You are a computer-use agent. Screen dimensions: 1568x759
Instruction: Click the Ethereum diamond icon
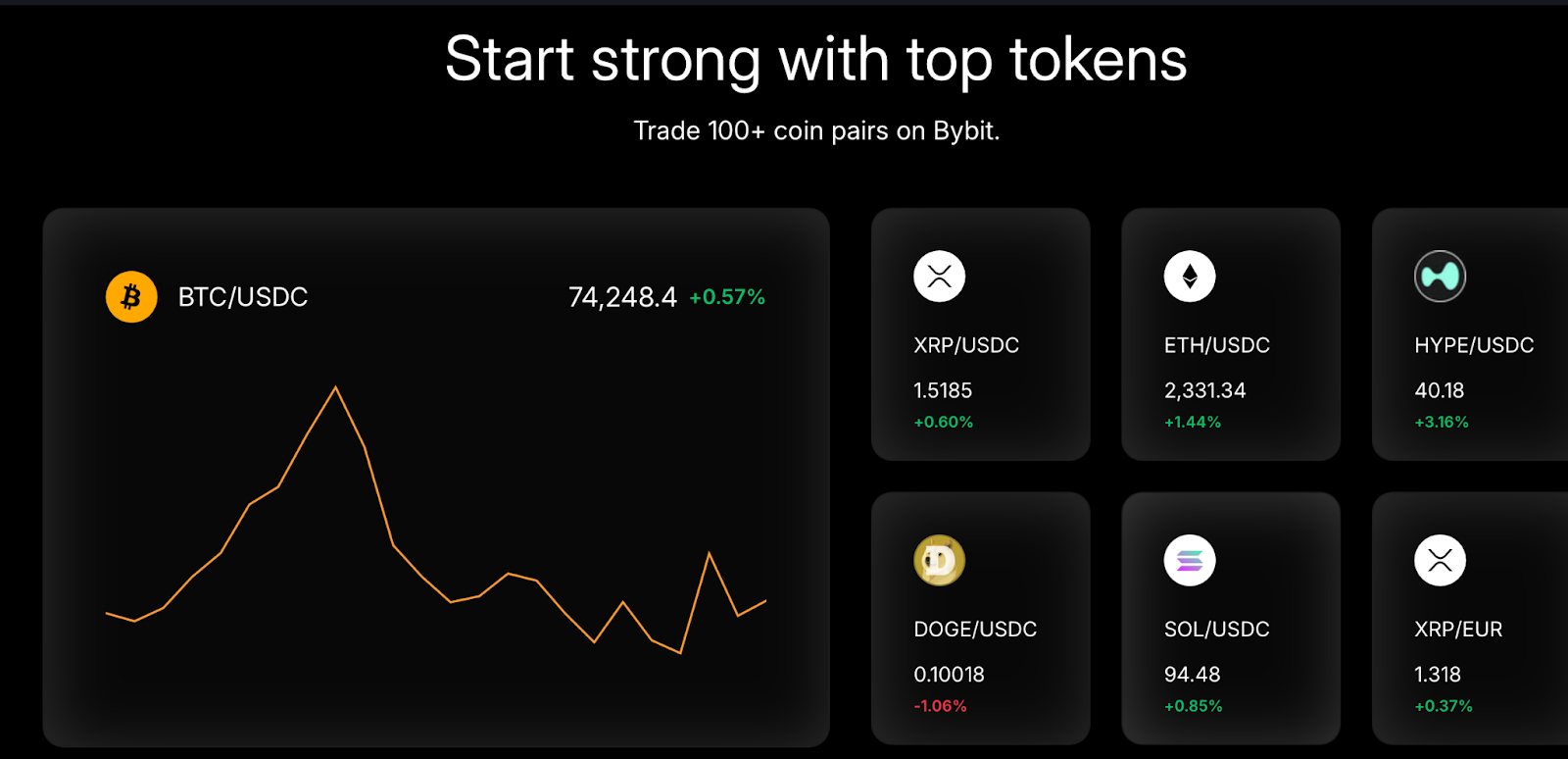pos(1190,277)
